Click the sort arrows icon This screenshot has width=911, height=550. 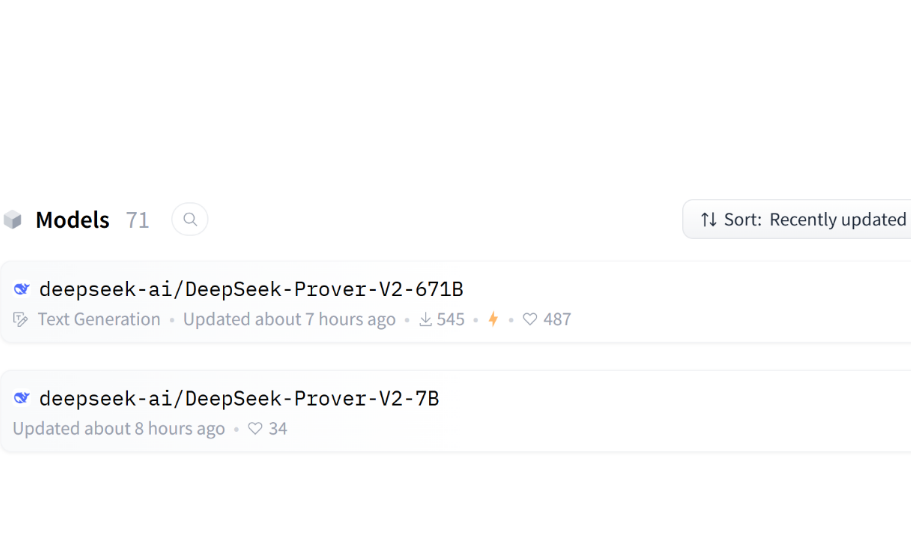708,219
